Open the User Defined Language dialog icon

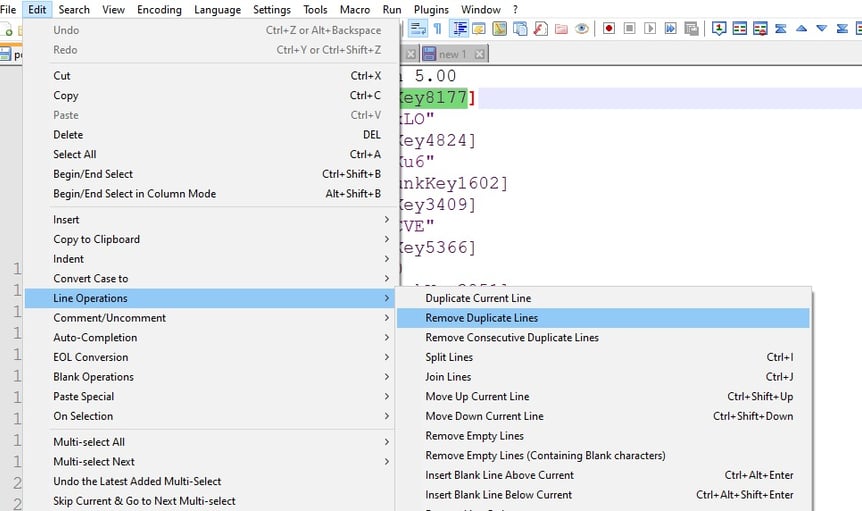click(x=479, y=28)
